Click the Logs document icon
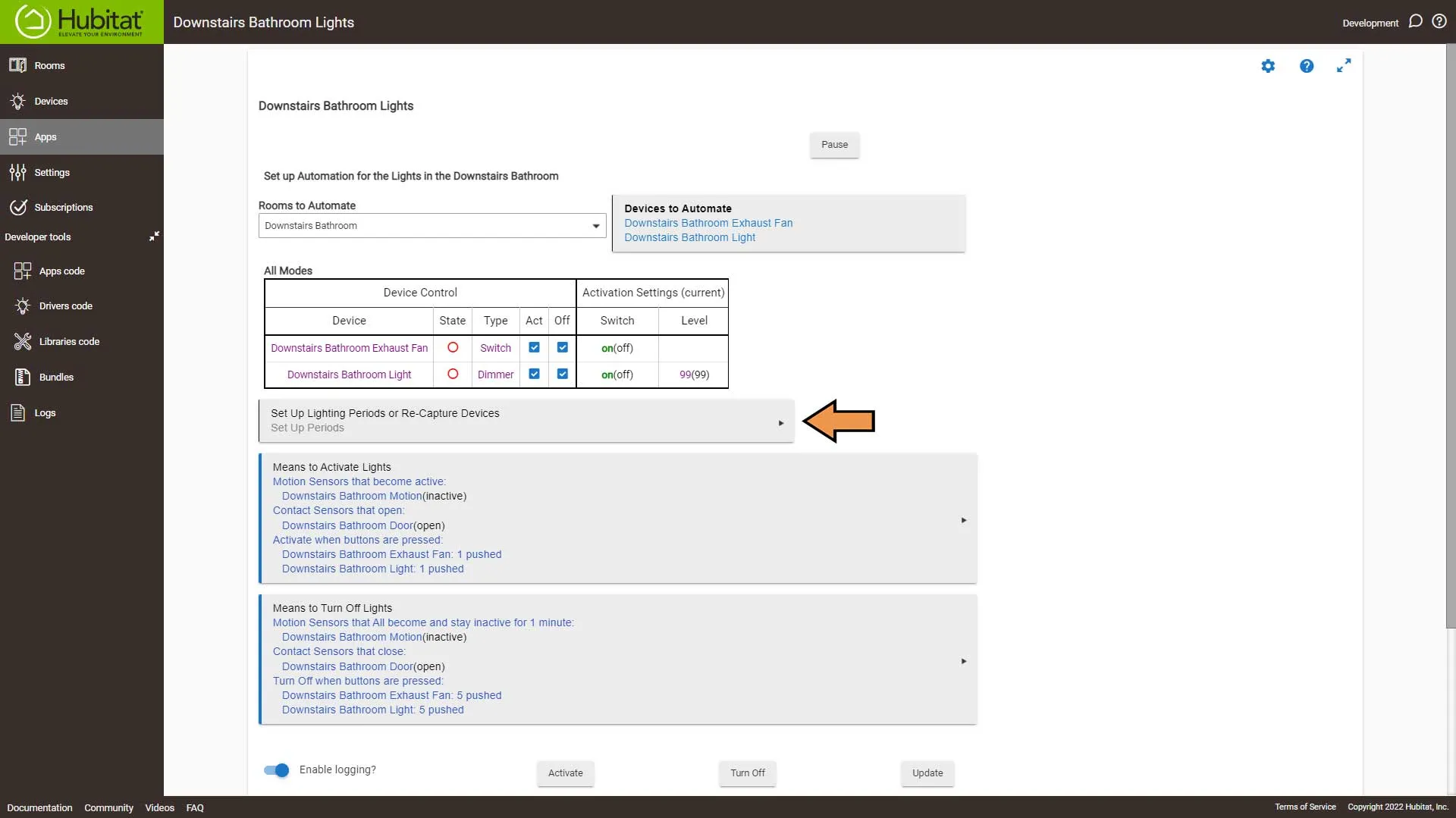1456x818 pixels. click(18, 412)
